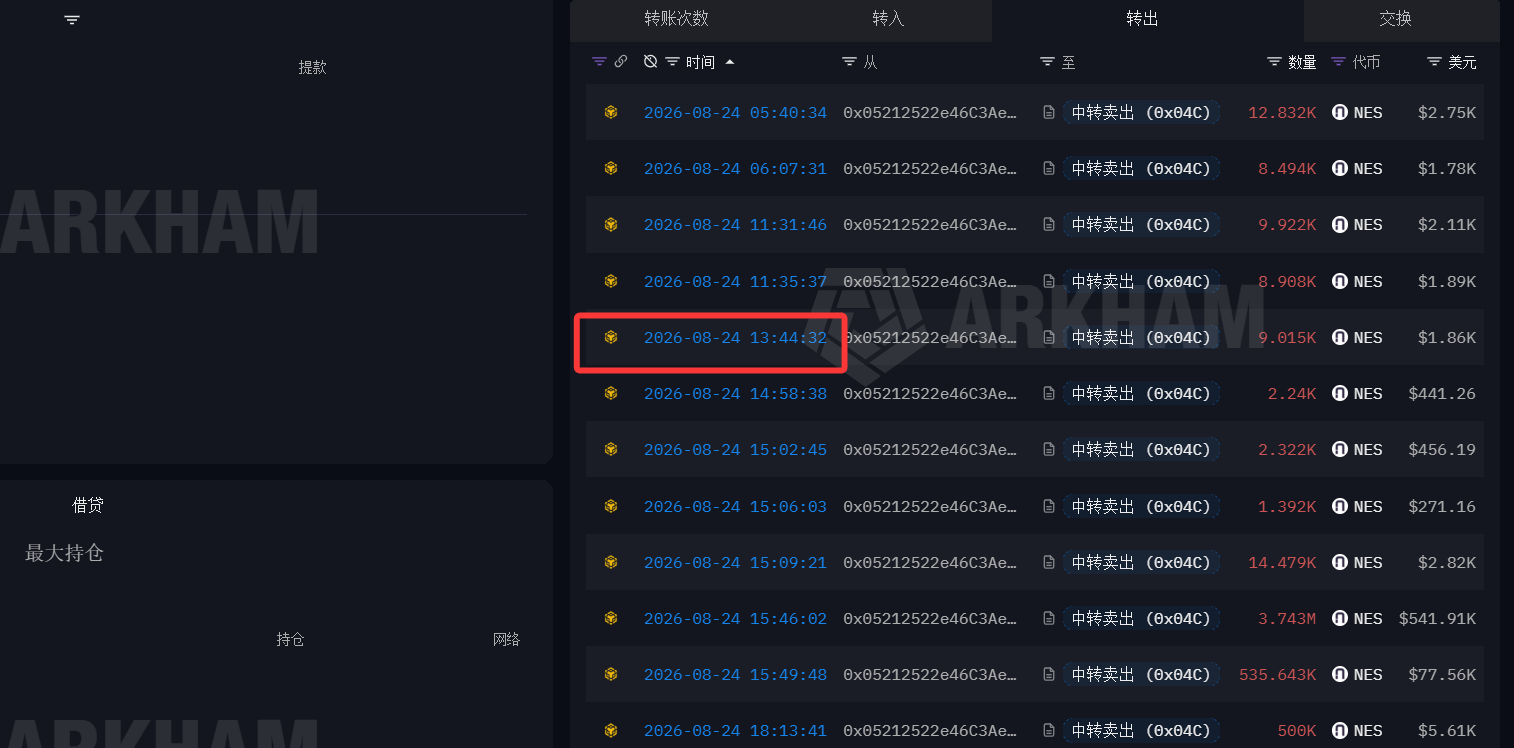This screenshot has height=748, width=1514.
Task: Click the BNB chain icon on 13:44:32 row
Action: pyautogui.click(x=611, y=338)
